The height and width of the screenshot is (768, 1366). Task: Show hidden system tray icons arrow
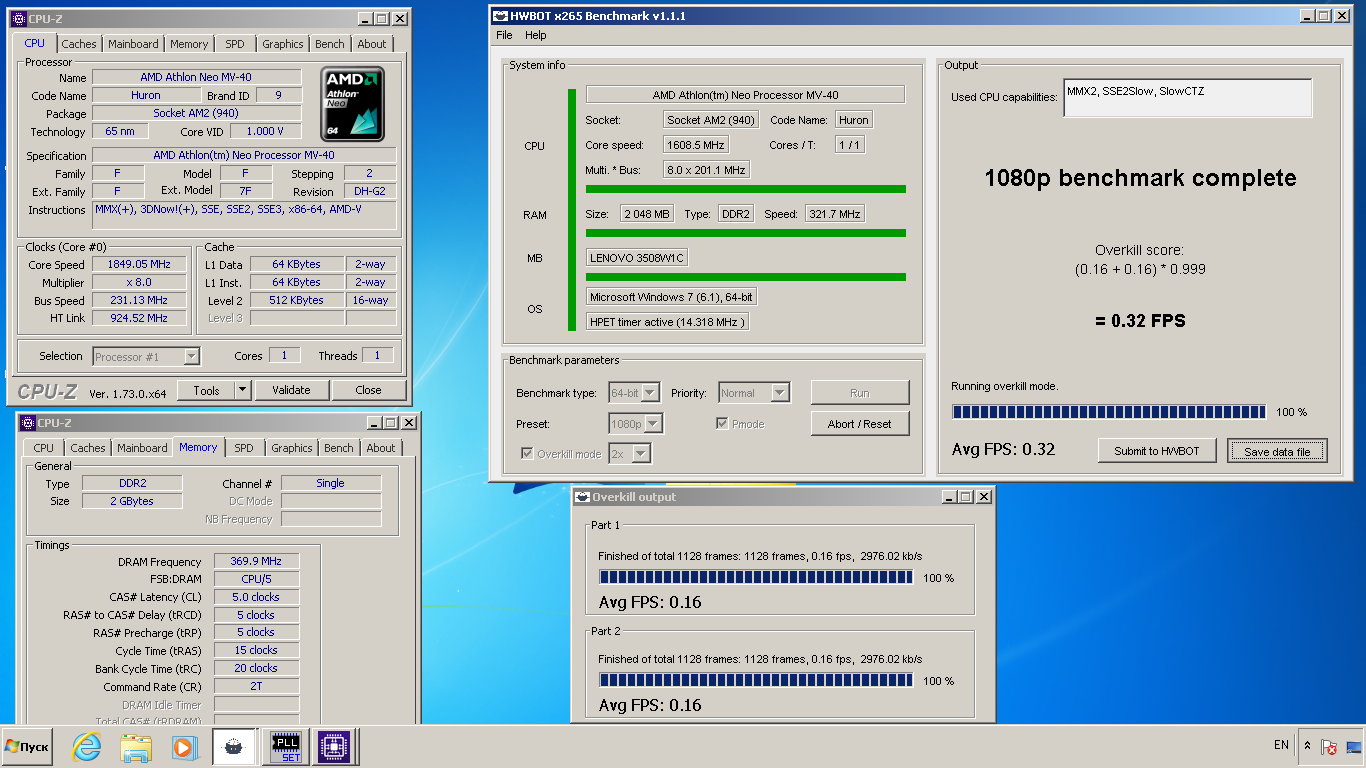click(x=1307, y=746)
